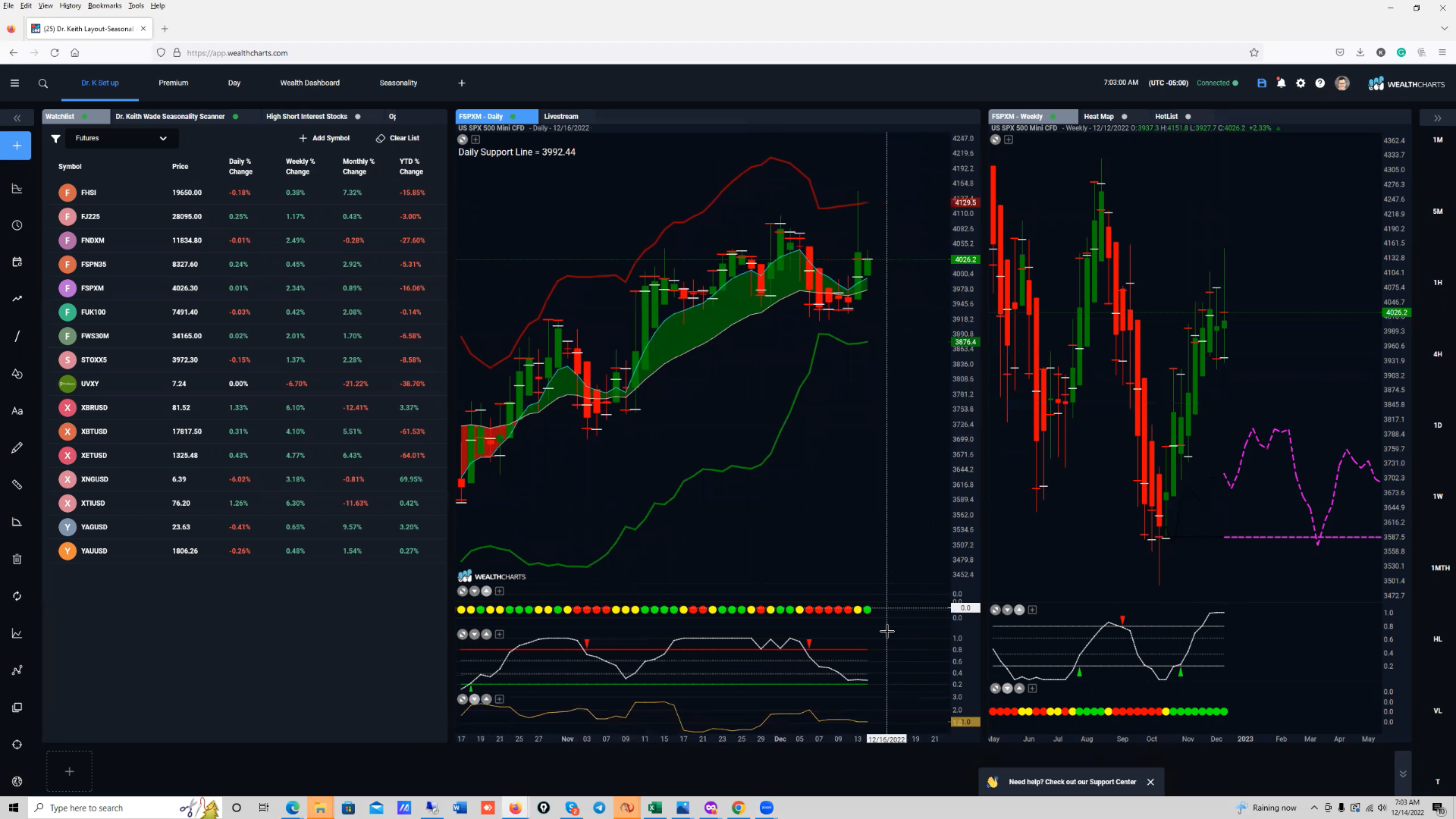Click the browser address bar

pyautogui.click(x=705, y=53)
